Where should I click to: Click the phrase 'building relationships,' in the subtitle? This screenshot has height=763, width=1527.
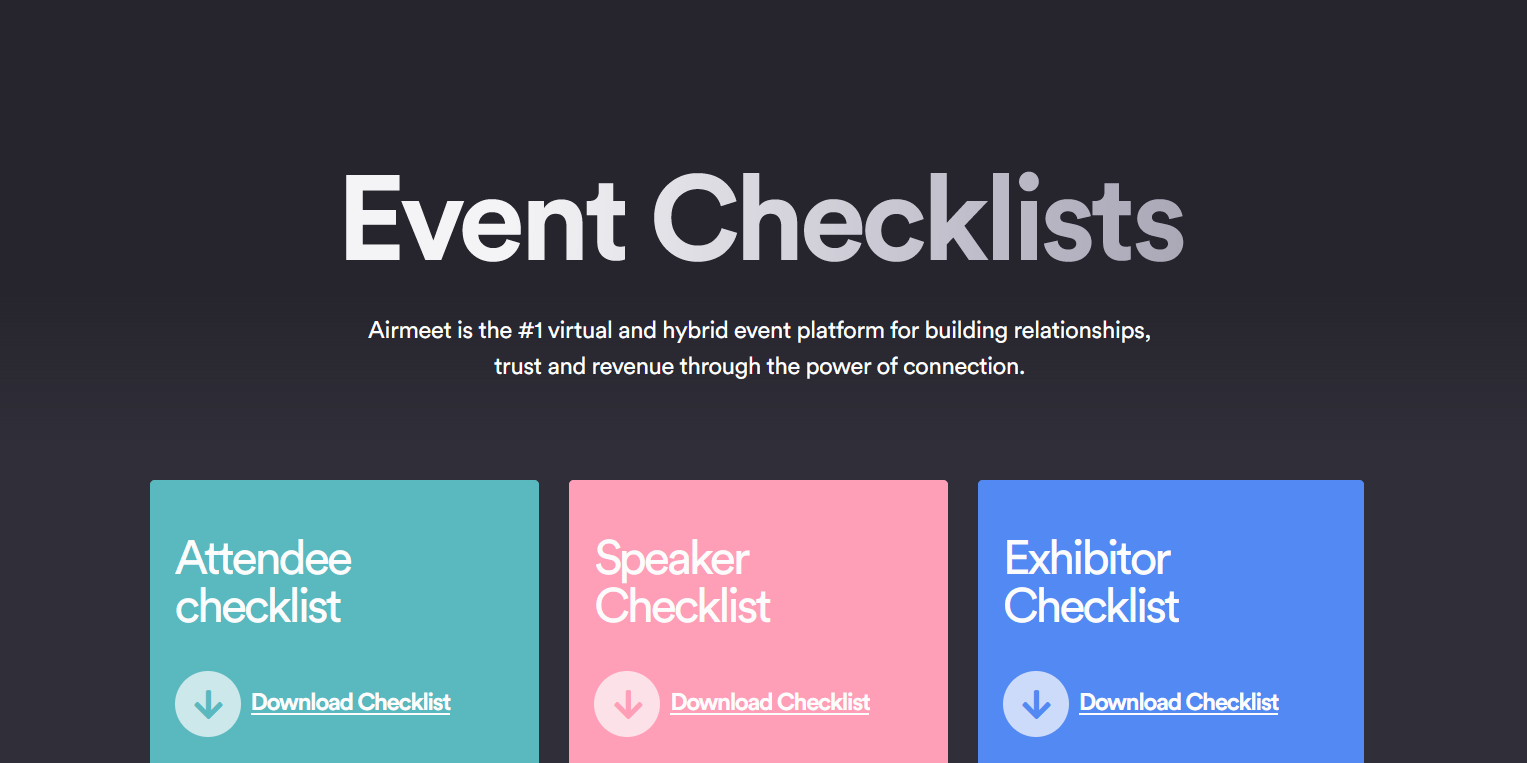click(1037, 330)
